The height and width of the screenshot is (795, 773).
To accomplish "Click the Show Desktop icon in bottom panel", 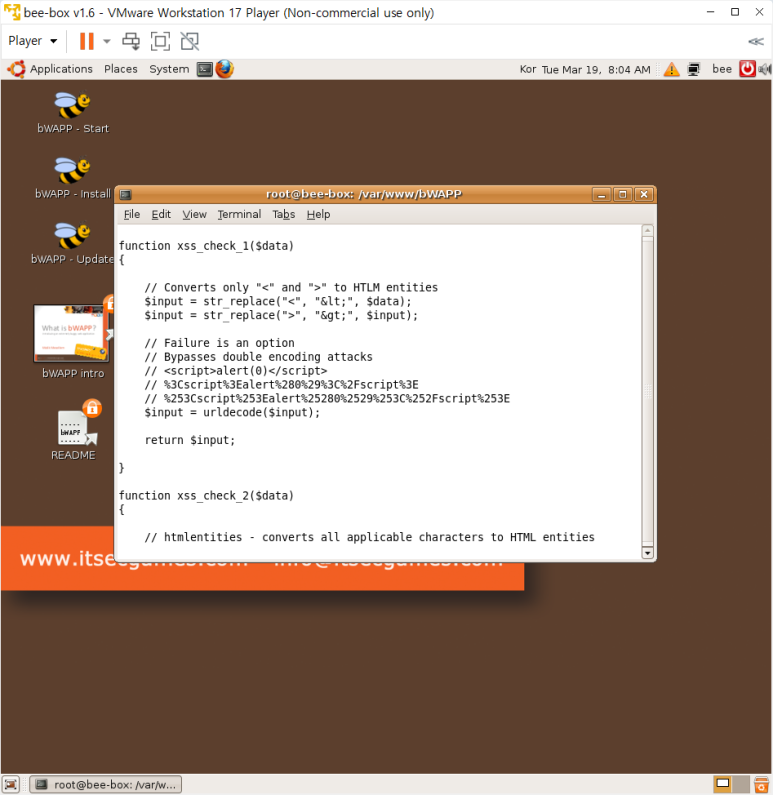I will pos(11,785).
